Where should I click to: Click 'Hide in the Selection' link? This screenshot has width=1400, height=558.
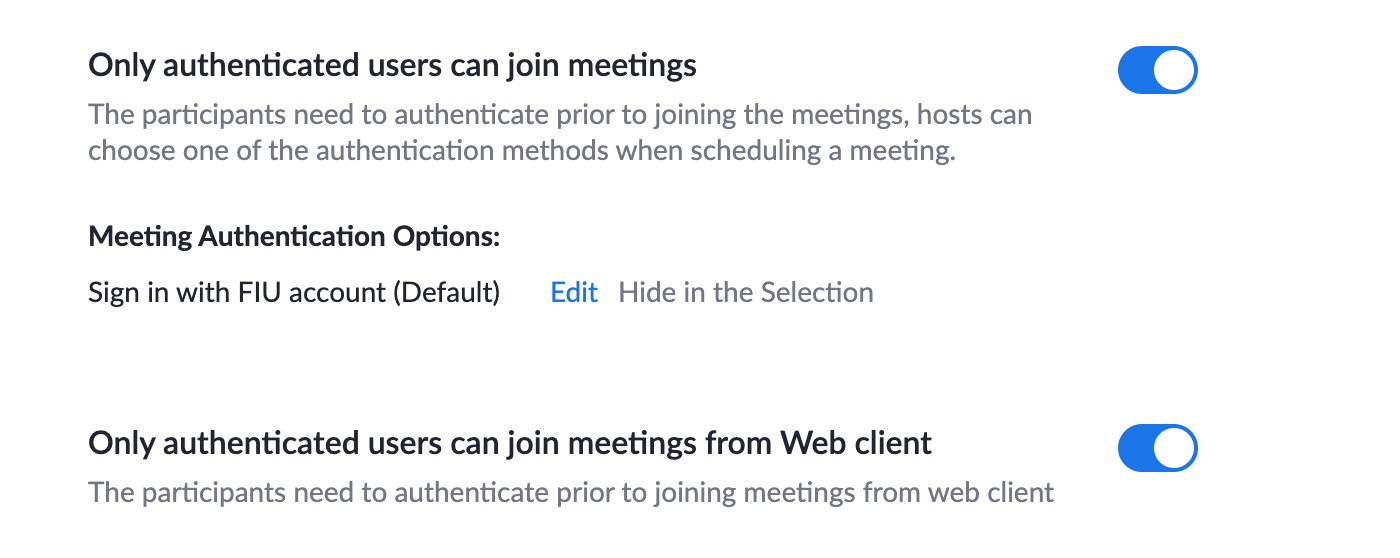click(745, 293)
